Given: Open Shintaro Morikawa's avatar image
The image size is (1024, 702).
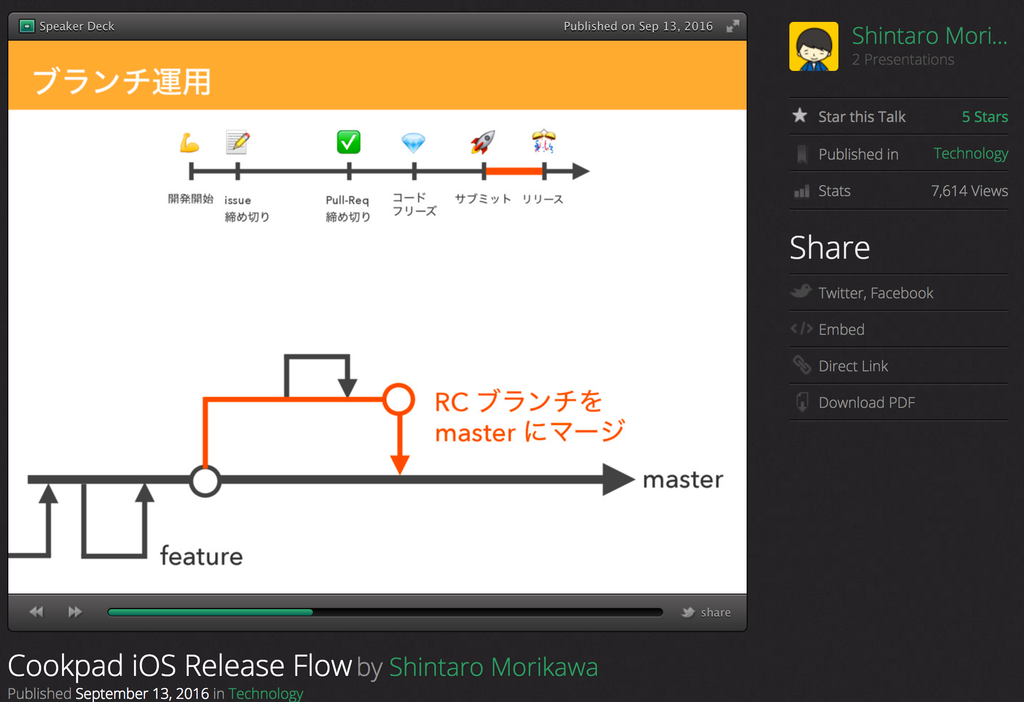Looking at the screenshot, I should pos(813,46).
